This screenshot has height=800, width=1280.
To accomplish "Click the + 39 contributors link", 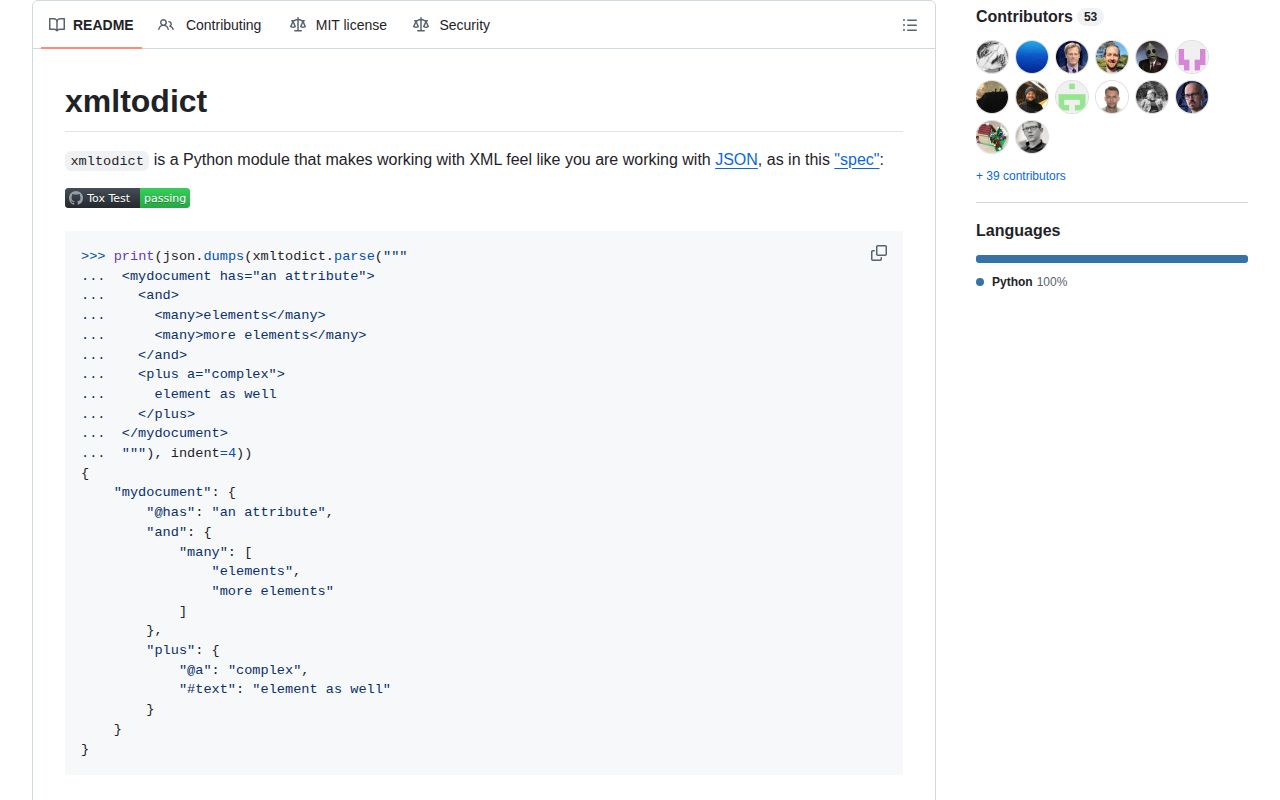I will coord(1021,176).
